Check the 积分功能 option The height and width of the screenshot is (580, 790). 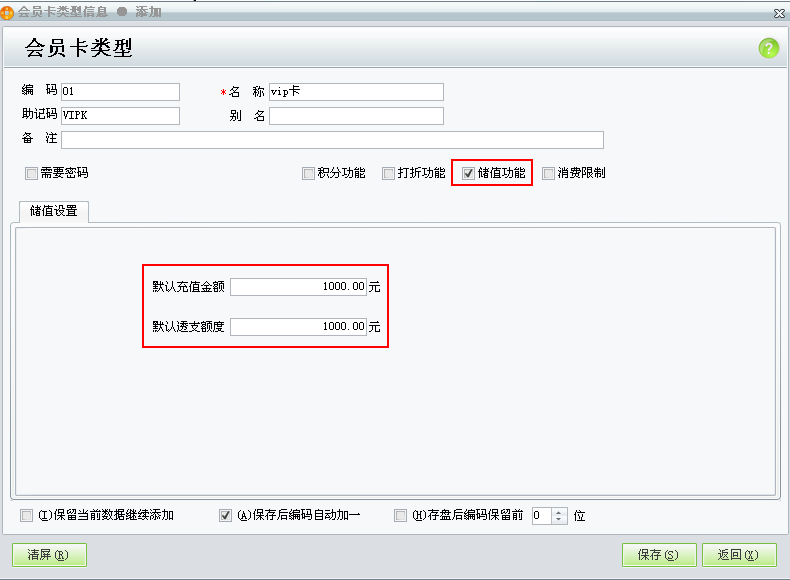point(308,173)
